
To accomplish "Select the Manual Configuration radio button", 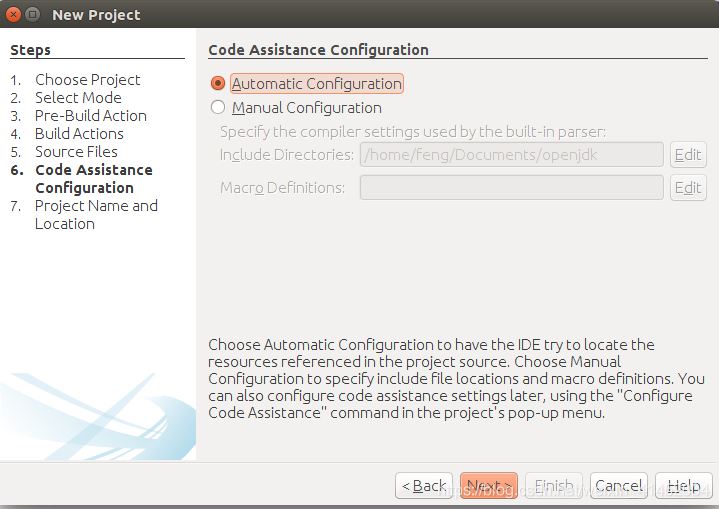I will [218, 108].
